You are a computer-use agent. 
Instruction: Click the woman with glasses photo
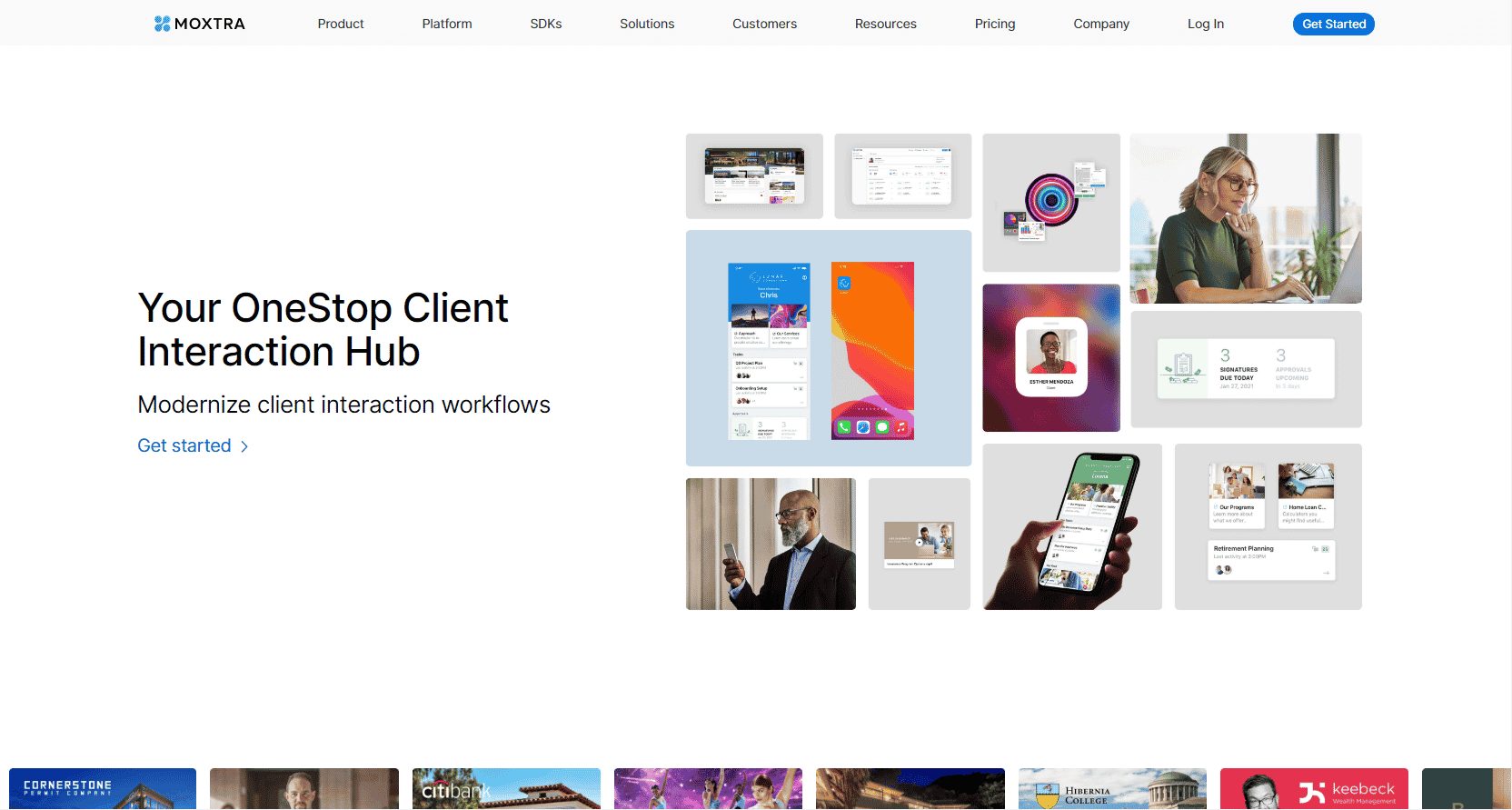point(1246,218)
